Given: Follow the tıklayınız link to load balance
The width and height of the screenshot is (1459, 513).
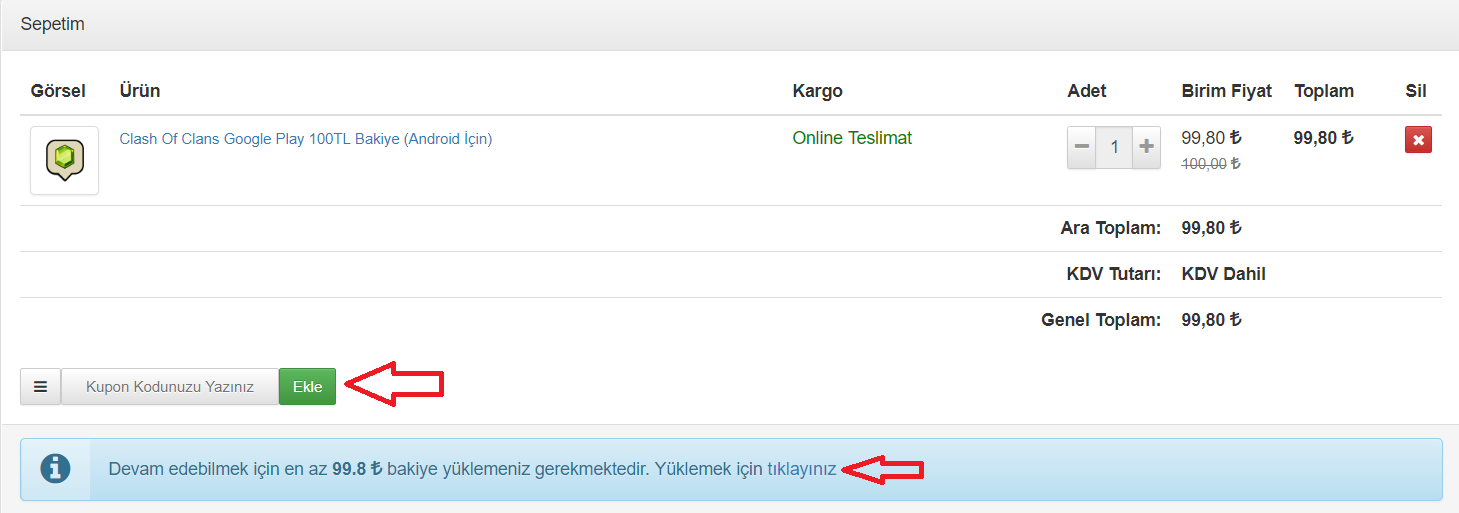Looking at the screenshot, I should 802,469.
